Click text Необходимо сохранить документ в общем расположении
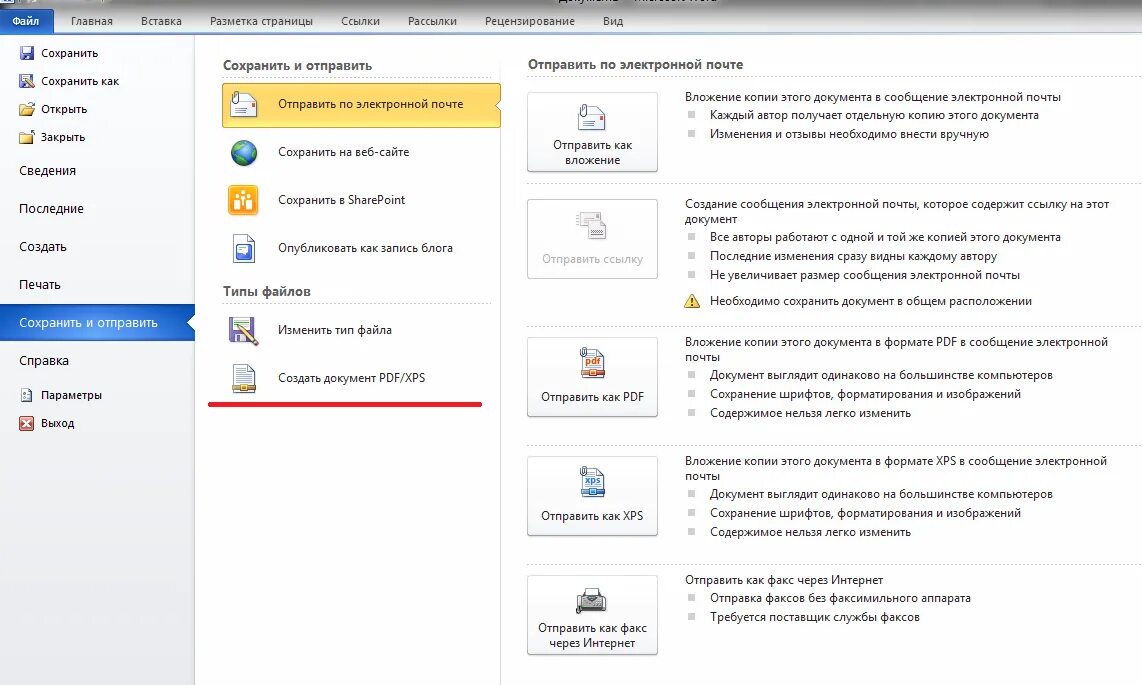1142x685 pixels. (870, 301)
